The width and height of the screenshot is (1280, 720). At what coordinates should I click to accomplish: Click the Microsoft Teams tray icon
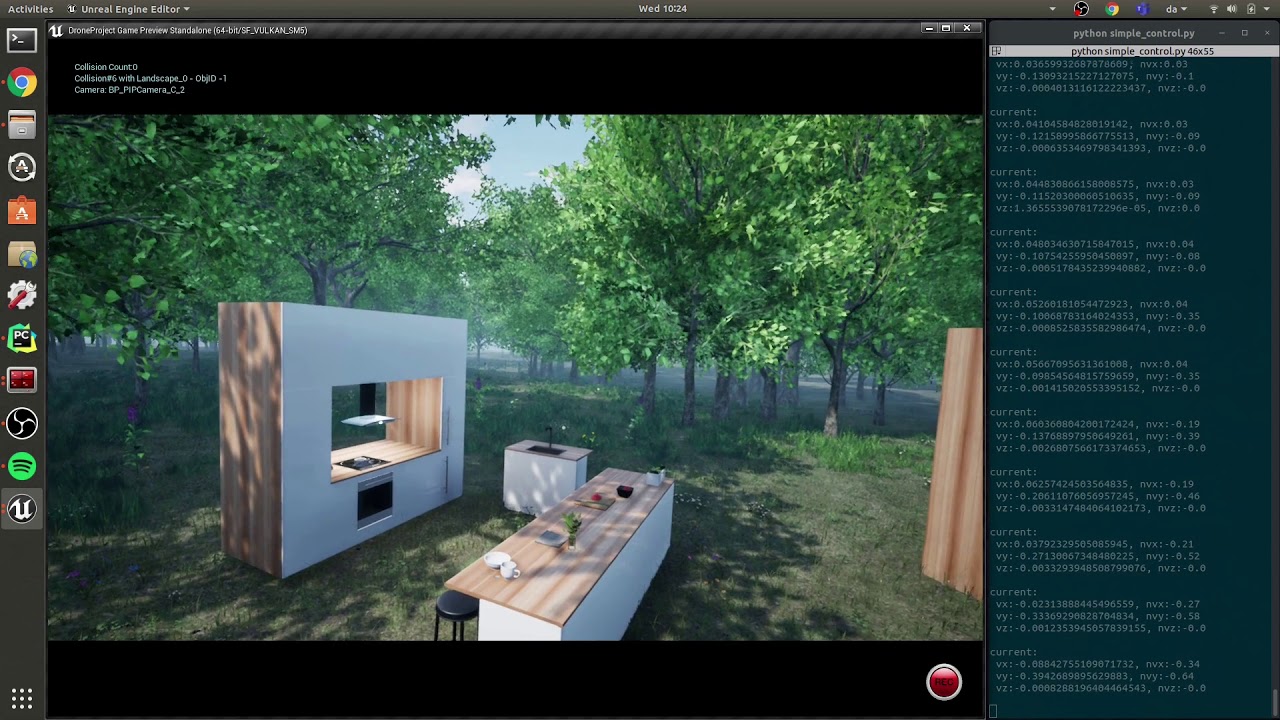pos(1142,9)
